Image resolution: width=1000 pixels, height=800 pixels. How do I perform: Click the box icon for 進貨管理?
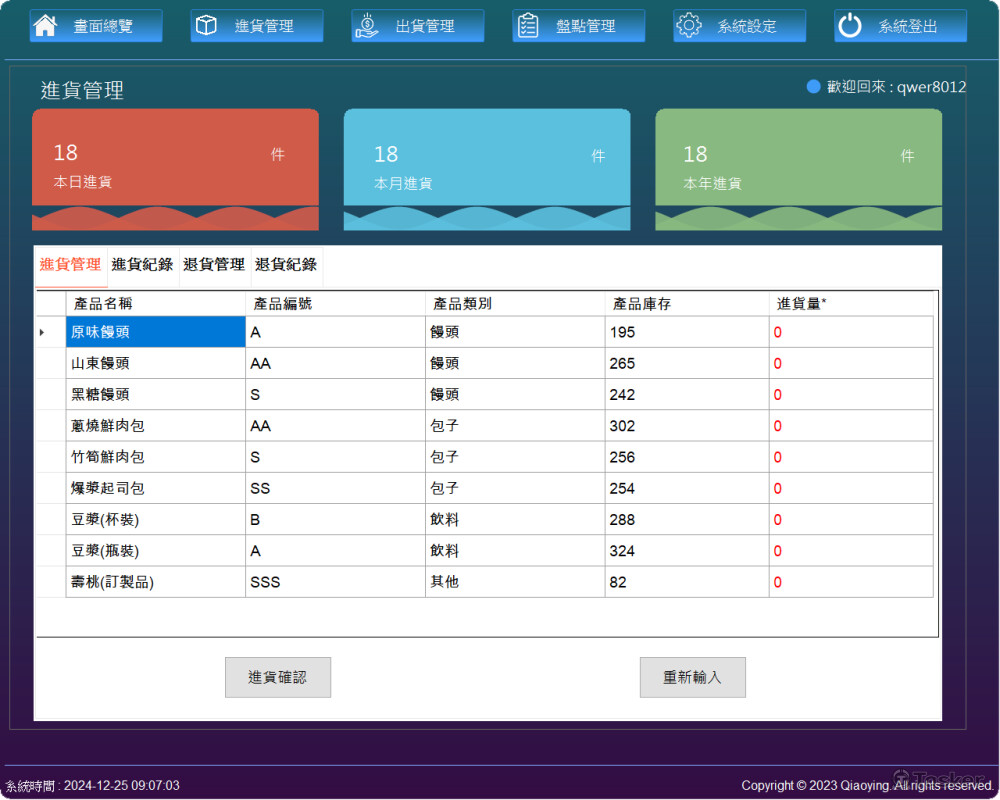coord(206,26)
